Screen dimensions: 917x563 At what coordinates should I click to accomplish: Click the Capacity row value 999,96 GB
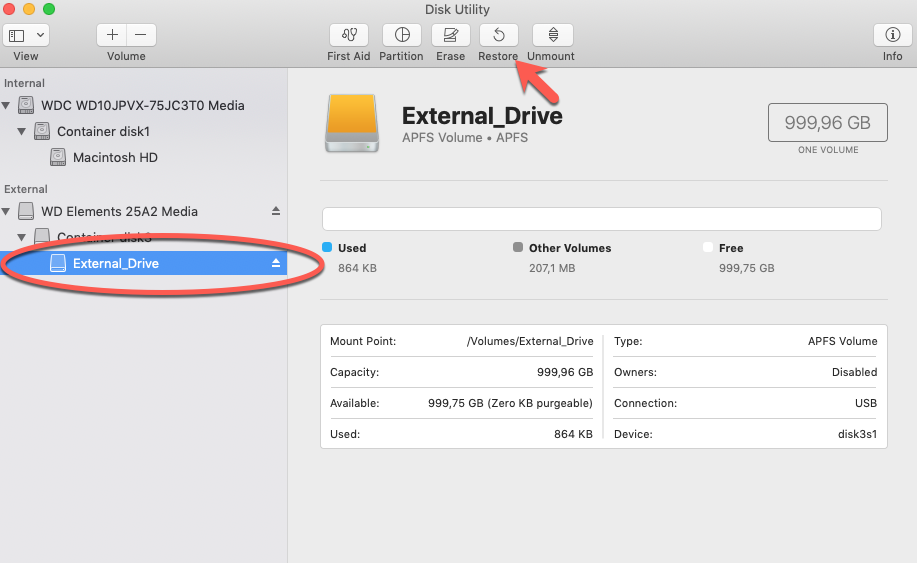[565, 372]
